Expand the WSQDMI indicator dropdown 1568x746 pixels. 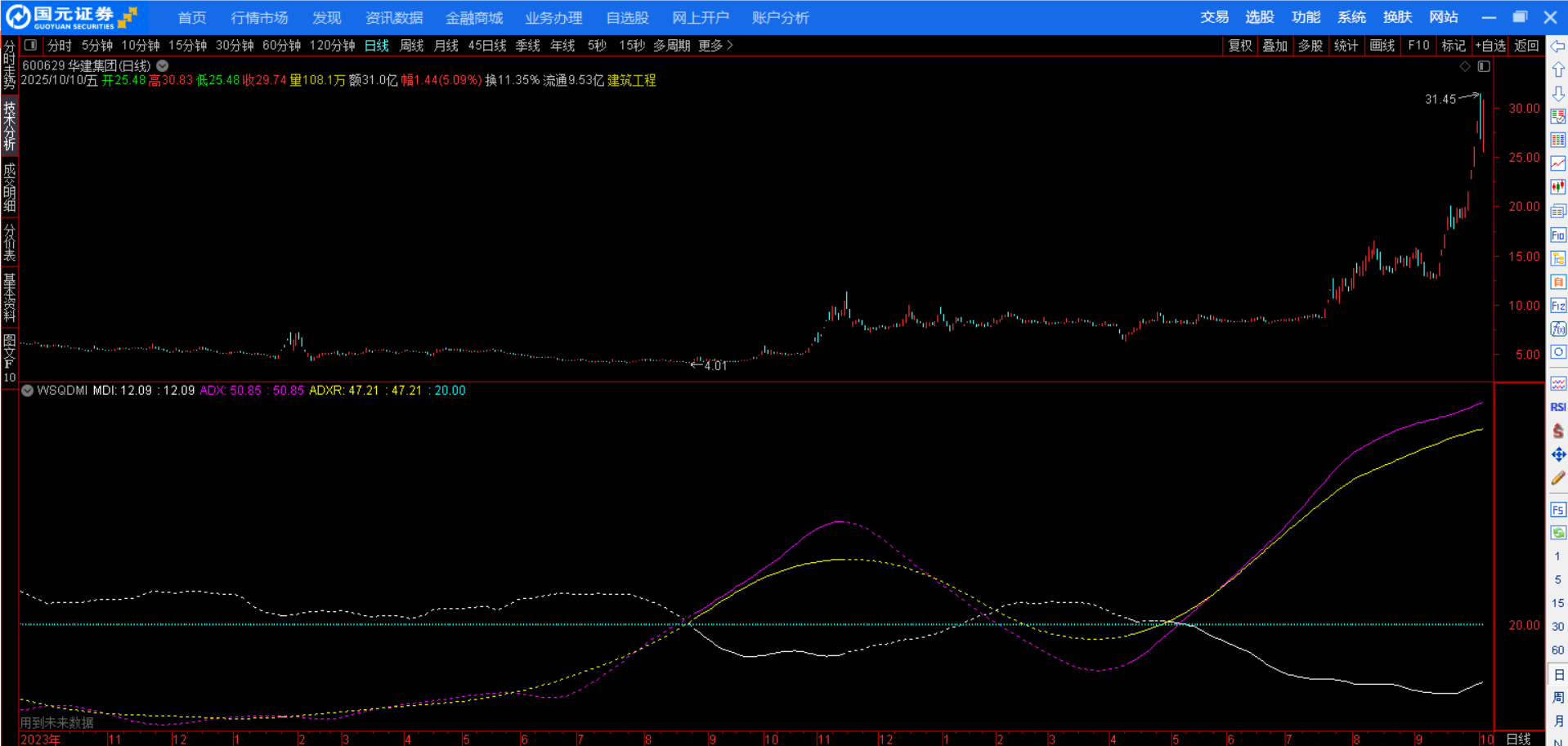point(28,391)
